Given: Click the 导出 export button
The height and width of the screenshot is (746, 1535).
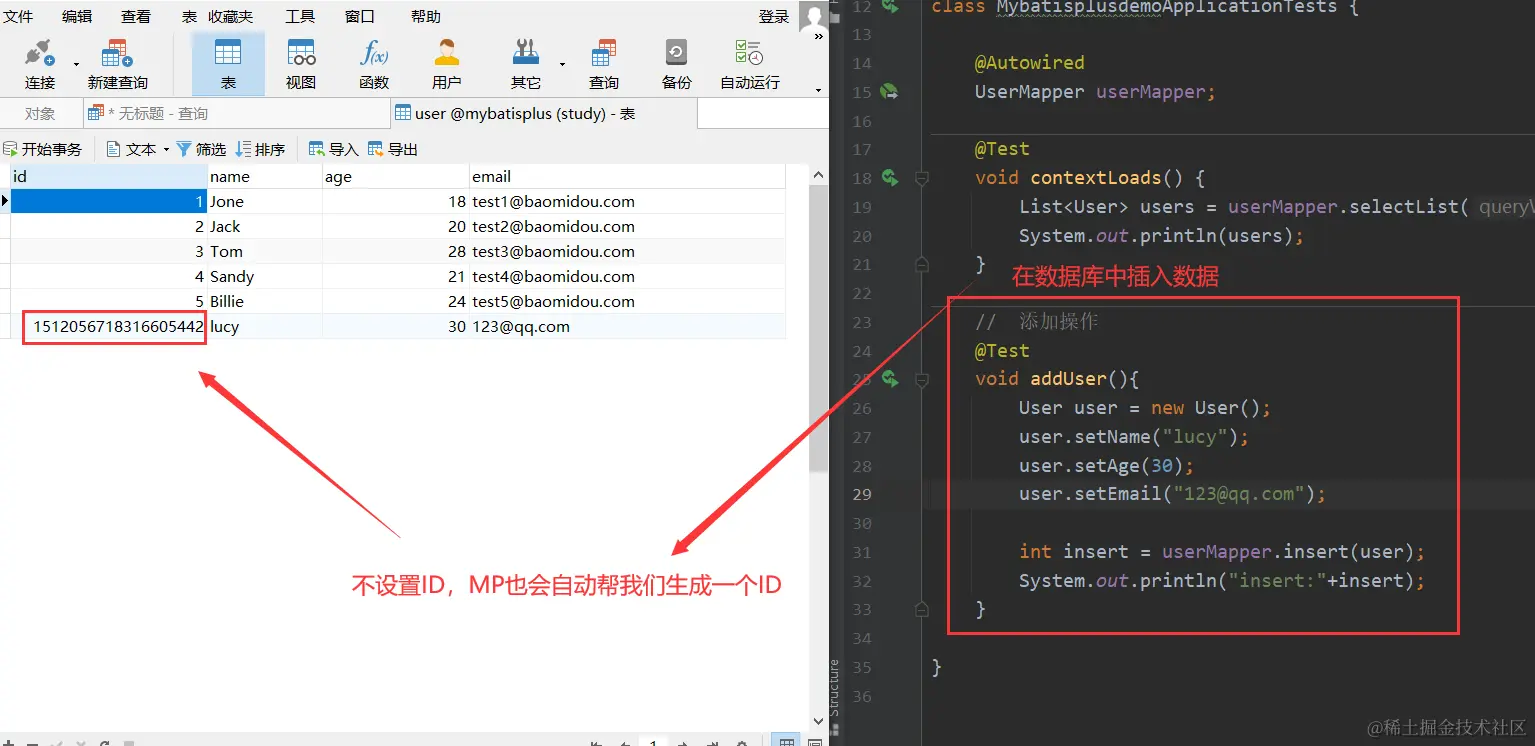Looking at the screenshot, I should point(393,149).
